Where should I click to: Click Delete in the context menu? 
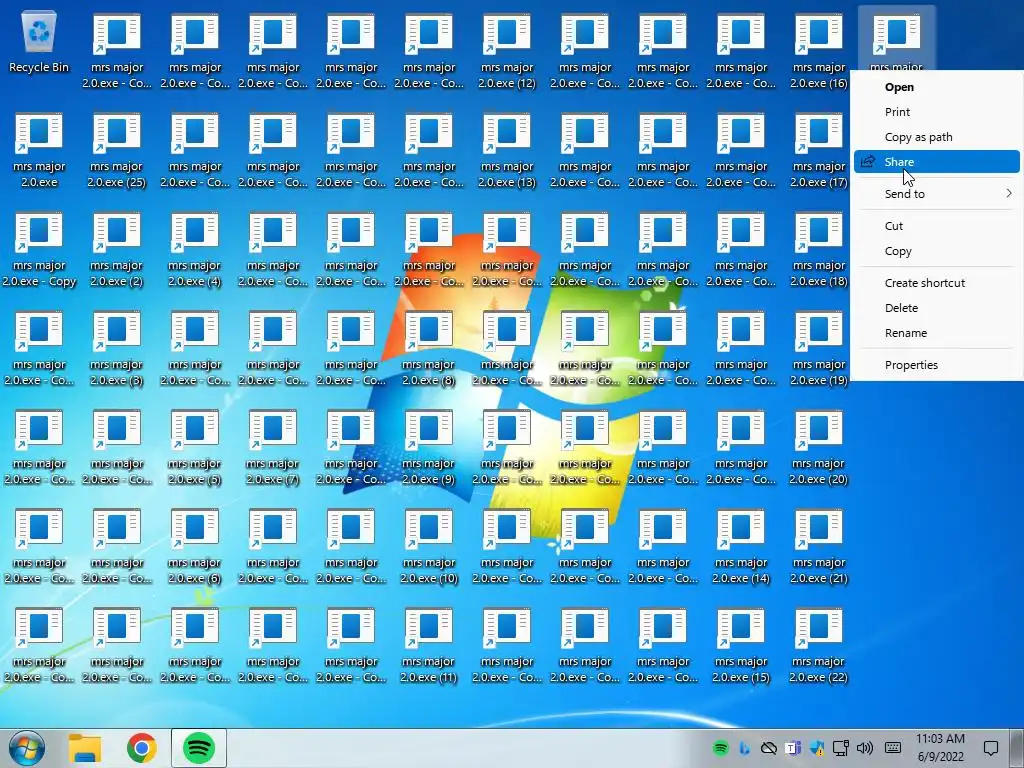point(937,308)
